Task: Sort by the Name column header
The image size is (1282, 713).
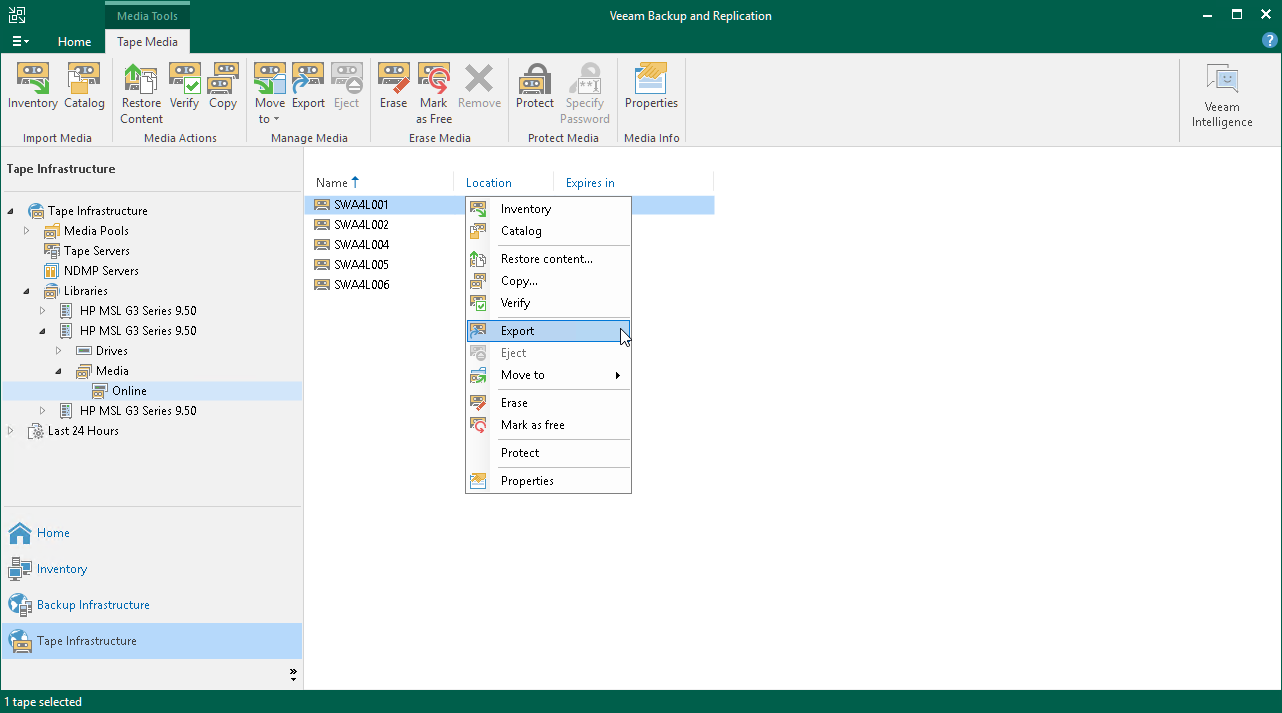Action: (x=379, y=183)
